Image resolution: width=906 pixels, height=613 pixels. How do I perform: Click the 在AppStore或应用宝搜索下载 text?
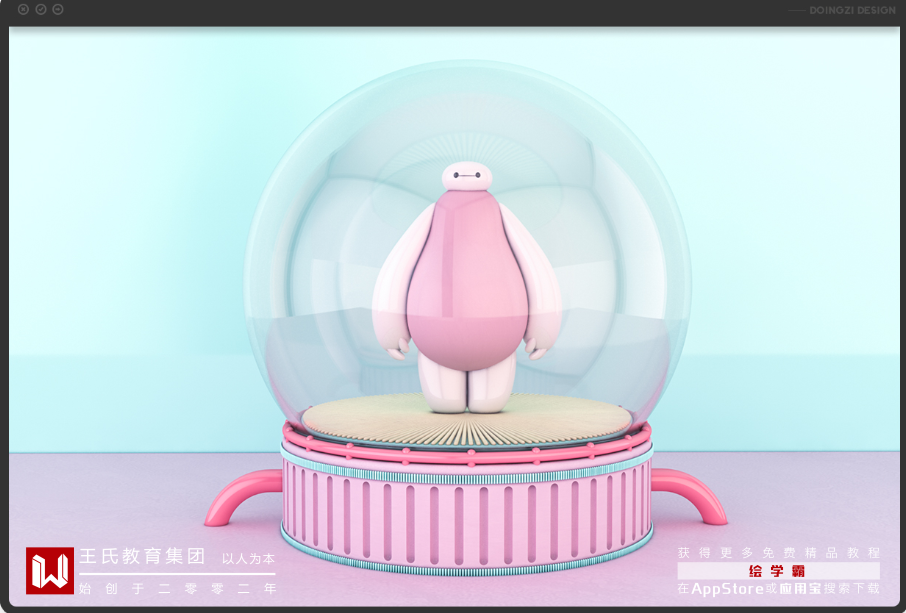tap(778, 589)
